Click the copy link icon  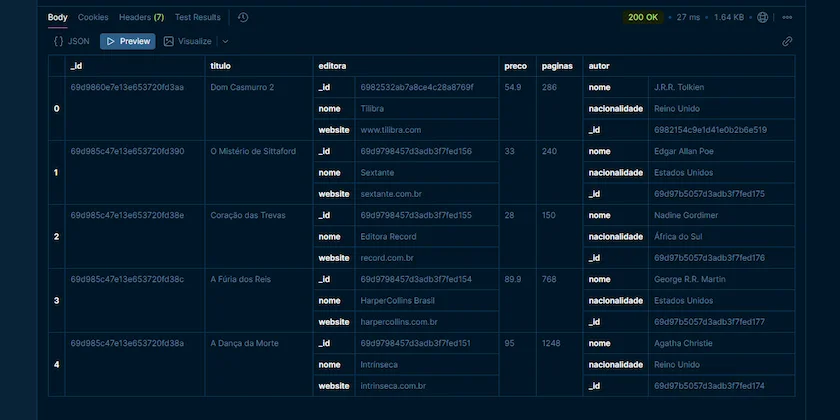click(x=787, y=41)
